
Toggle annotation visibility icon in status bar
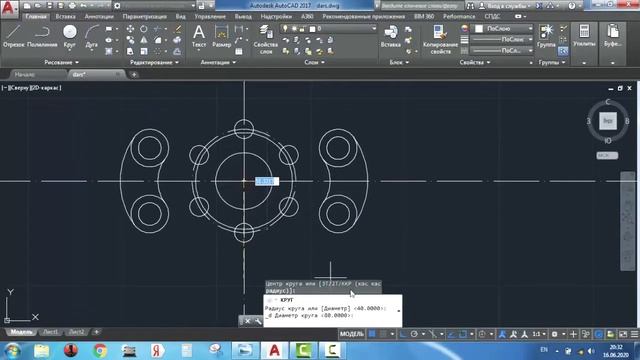(502, 334)
